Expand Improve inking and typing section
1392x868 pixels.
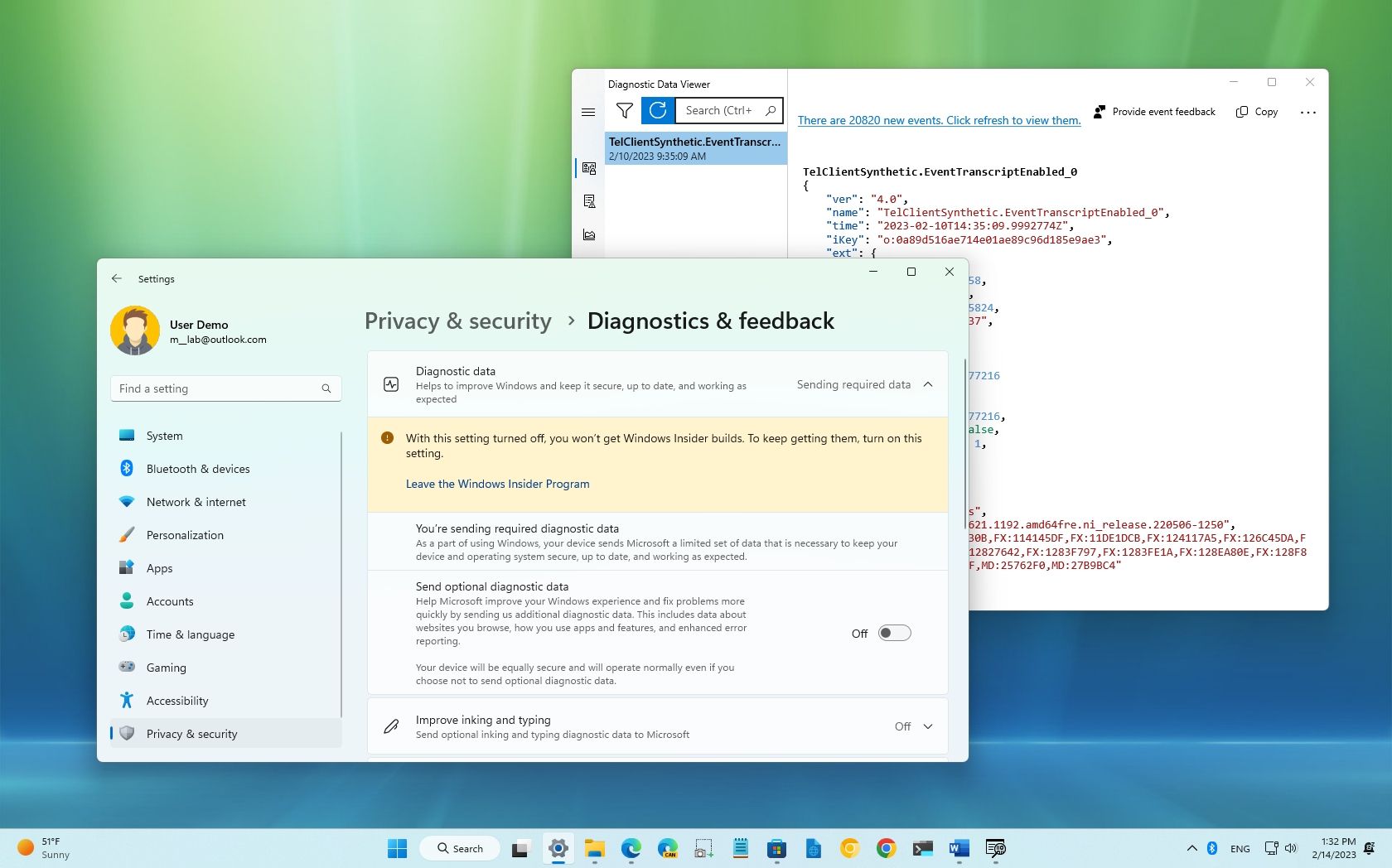(927, 726)
